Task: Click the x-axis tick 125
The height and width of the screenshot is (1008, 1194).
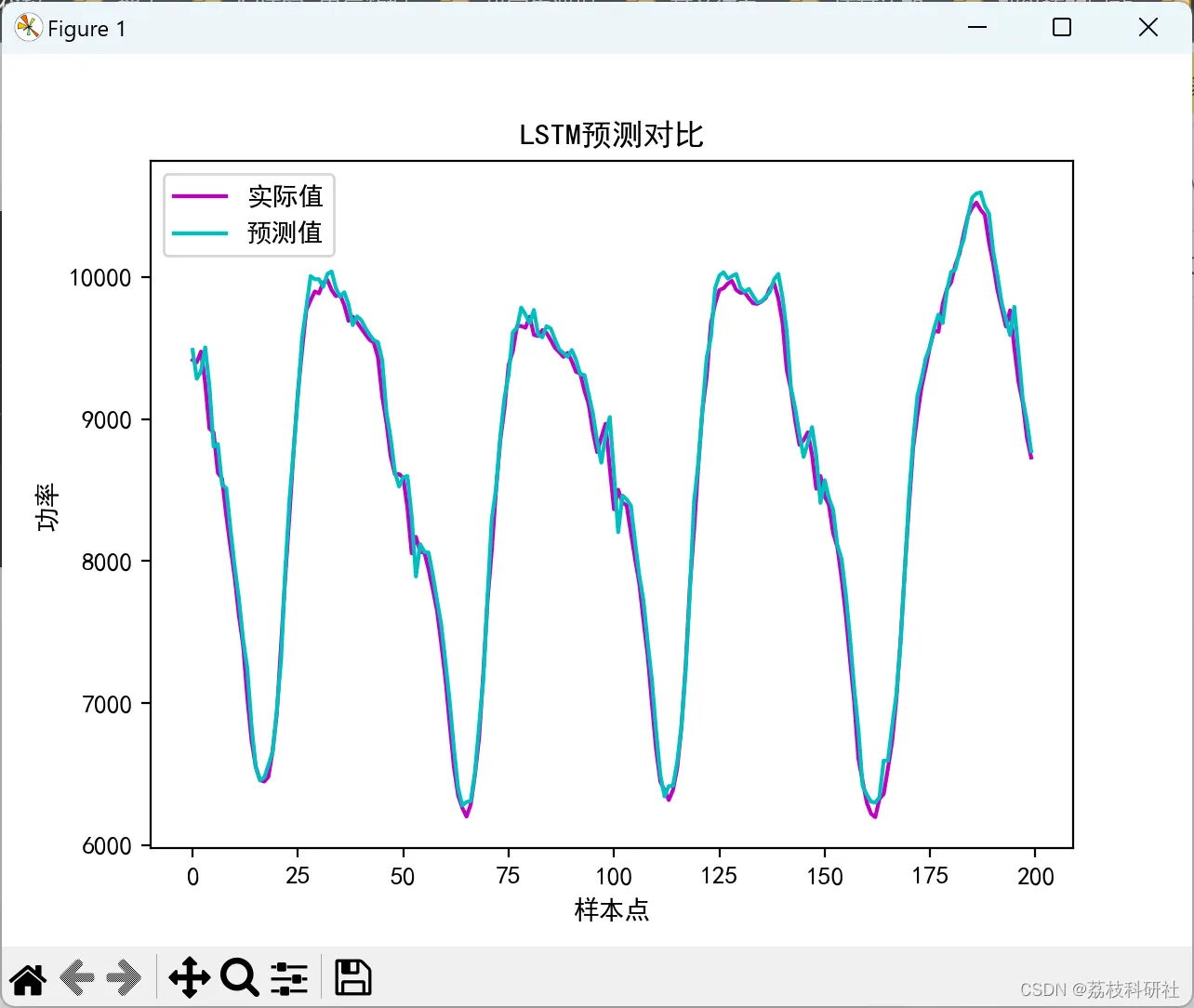Action: pos(719,877)
